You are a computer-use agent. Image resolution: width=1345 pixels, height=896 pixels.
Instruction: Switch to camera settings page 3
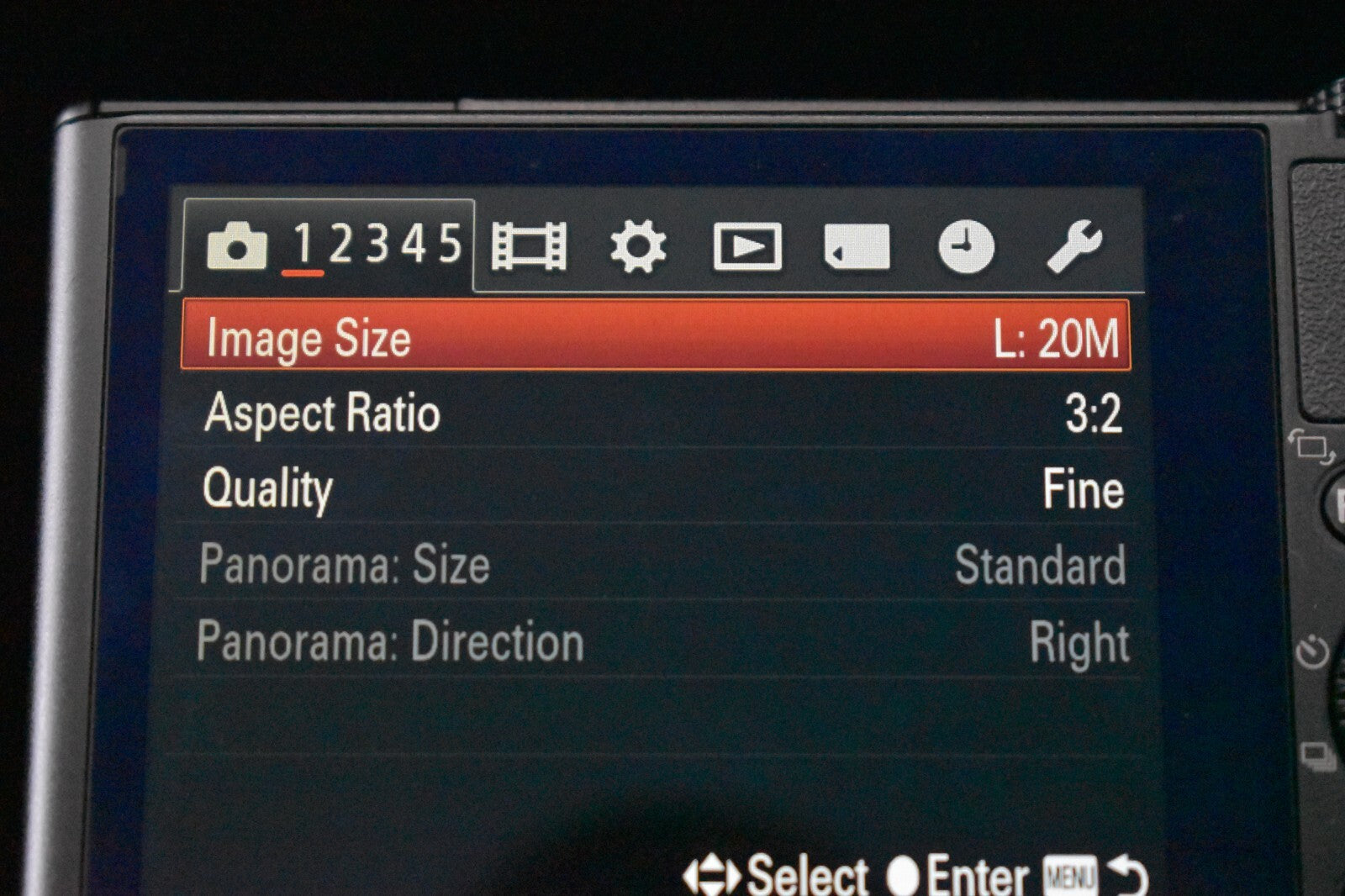[x=377, y=244]
